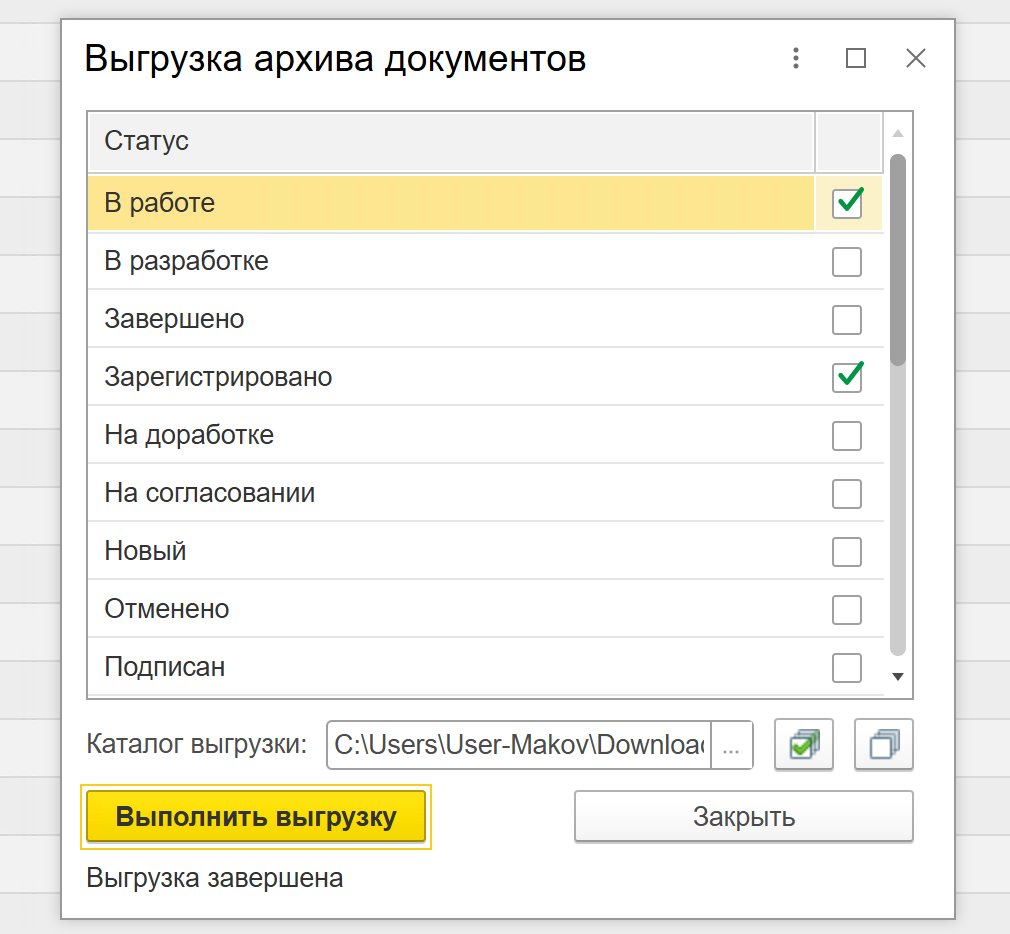1010x934 pixels.
Task: Enable the На доработке checkbox
Action: [847, 435]
